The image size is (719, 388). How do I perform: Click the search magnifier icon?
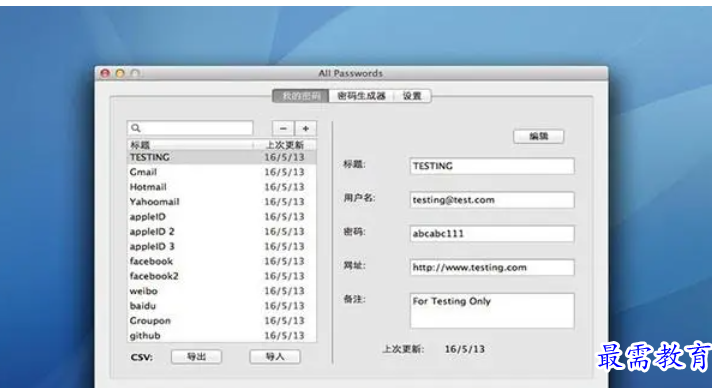(135, 128)
